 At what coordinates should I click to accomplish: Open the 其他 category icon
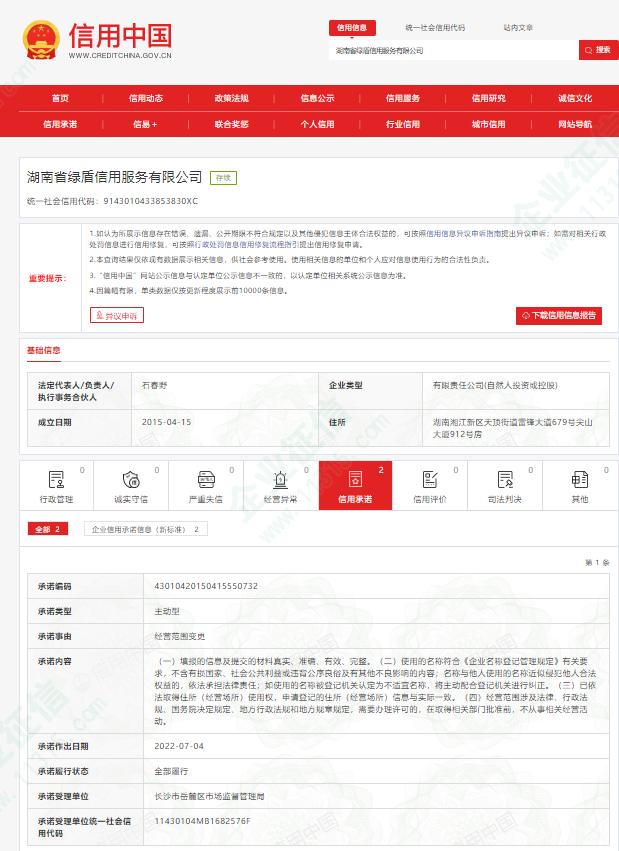[x=579, y=480]
